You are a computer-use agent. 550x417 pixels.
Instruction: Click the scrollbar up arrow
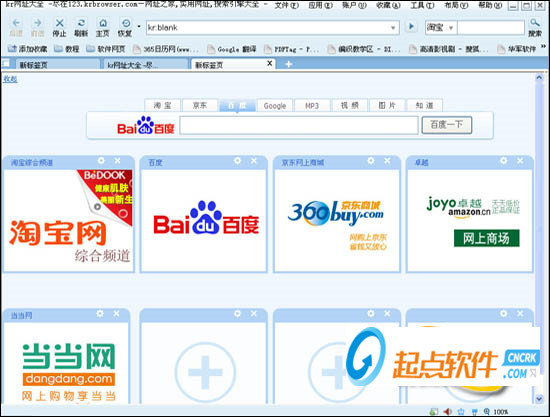pyautogui.click(x=539, y=78)
